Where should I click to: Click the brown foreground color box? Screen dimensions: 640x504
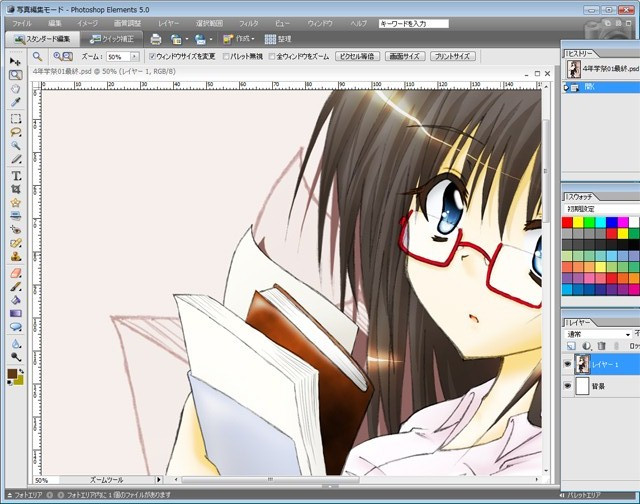coord(12,374)
